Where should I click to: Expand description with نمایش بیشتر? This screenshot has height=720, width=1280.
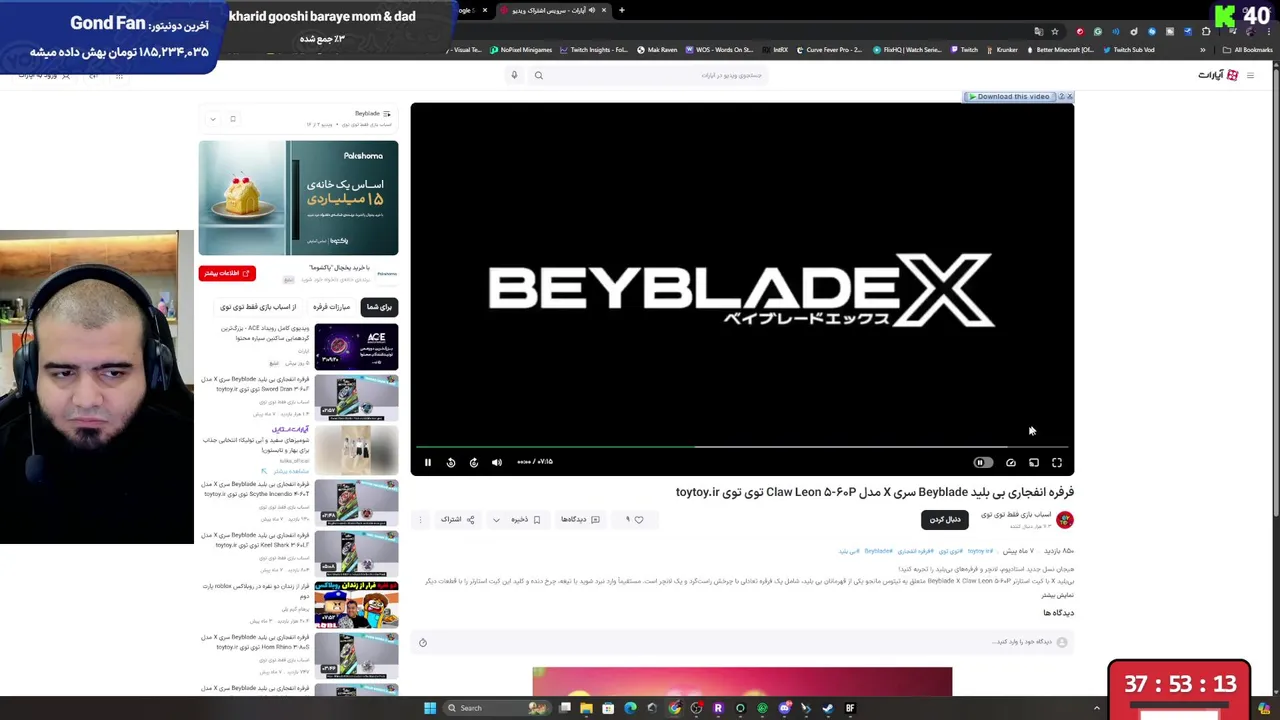click(1058, 595)
